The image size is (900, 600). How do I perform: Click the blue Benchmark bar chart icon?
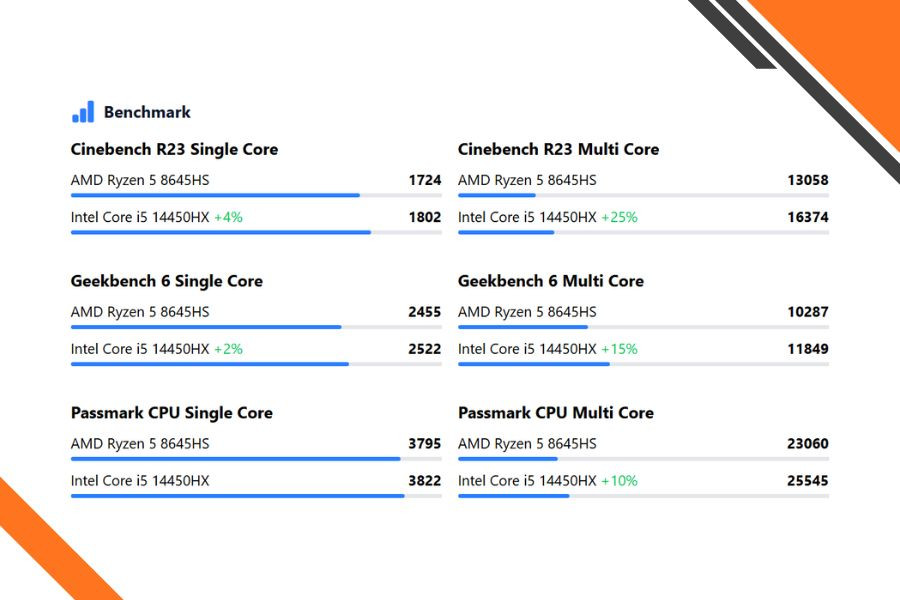point(83,112)
